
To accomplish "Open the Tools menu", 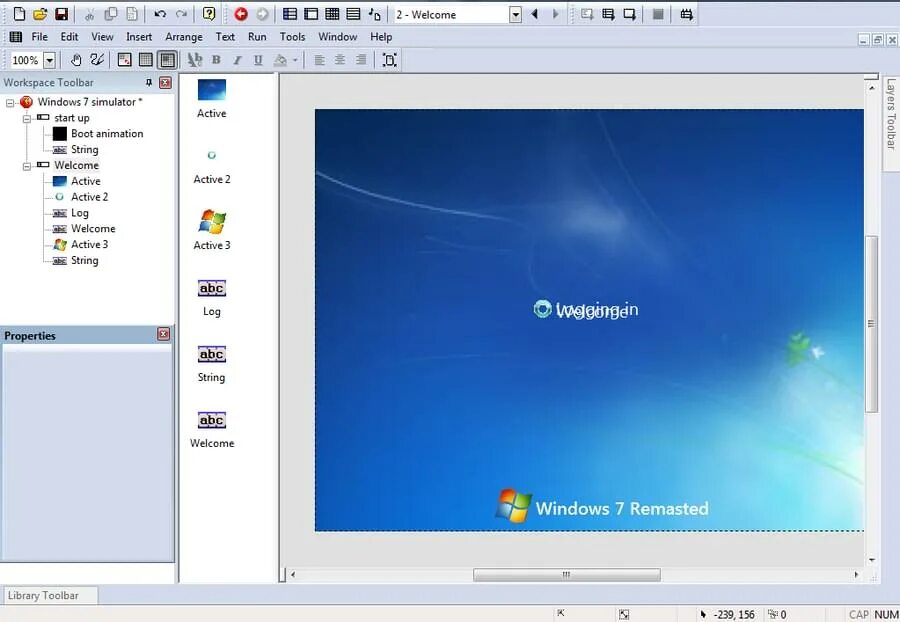I will pyautogui.click(x=292, y=37).
